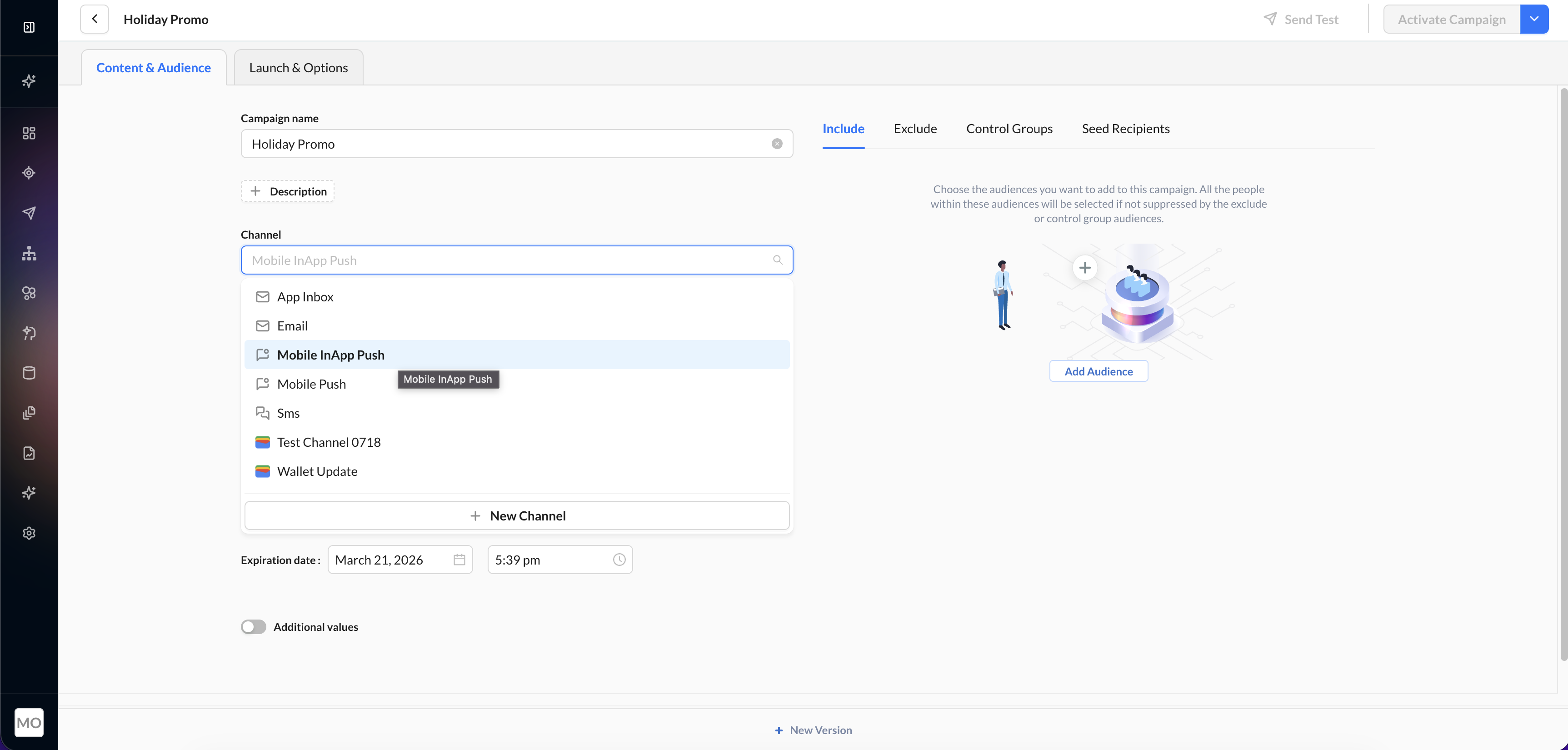The width and height of the screenshot is (1568, 750).
Task: Open the settings gear in the sidebar
Action: pyautogui.click(x=29, y=533)
